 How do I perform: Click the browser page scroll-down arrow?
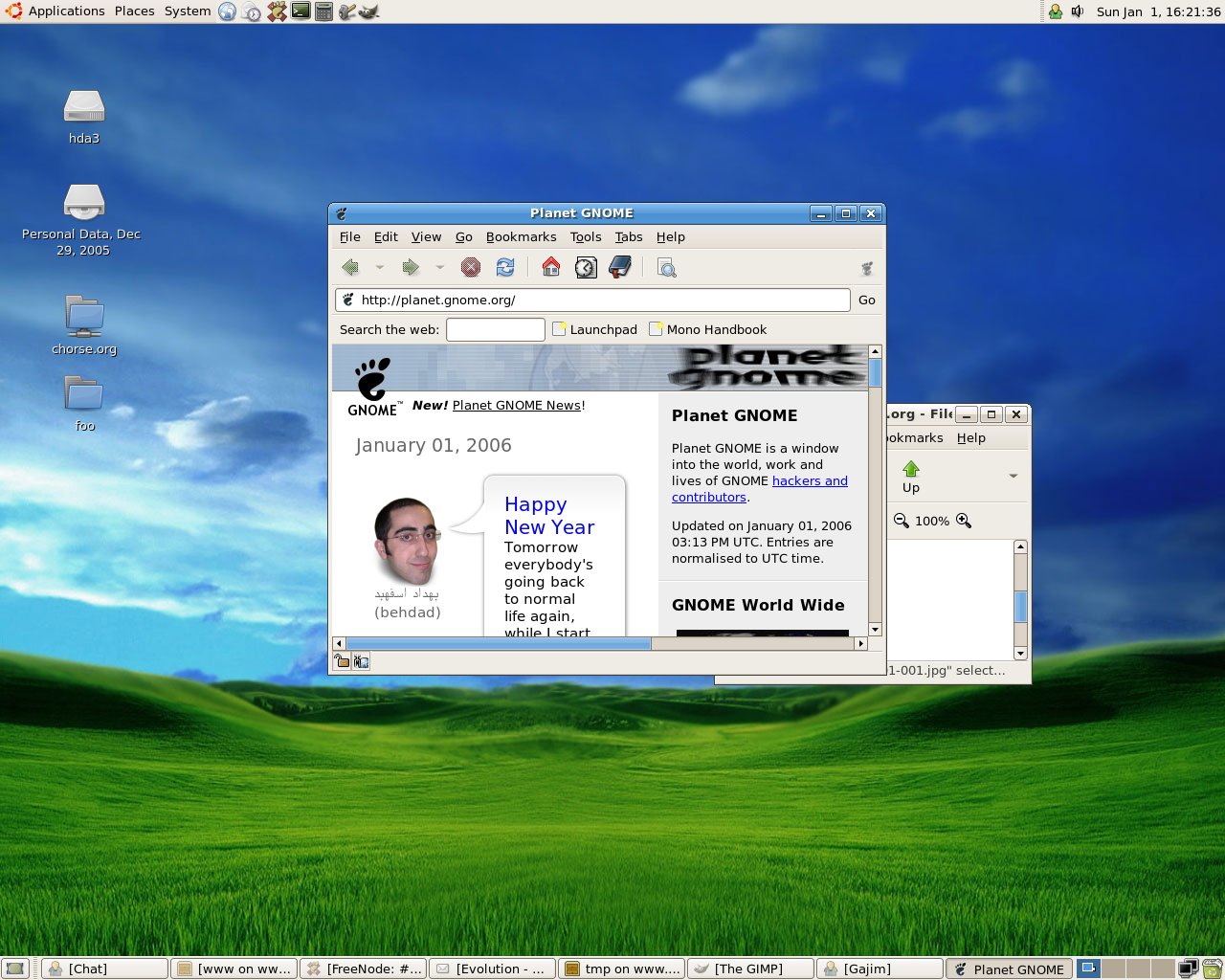(x=875, y=630)
